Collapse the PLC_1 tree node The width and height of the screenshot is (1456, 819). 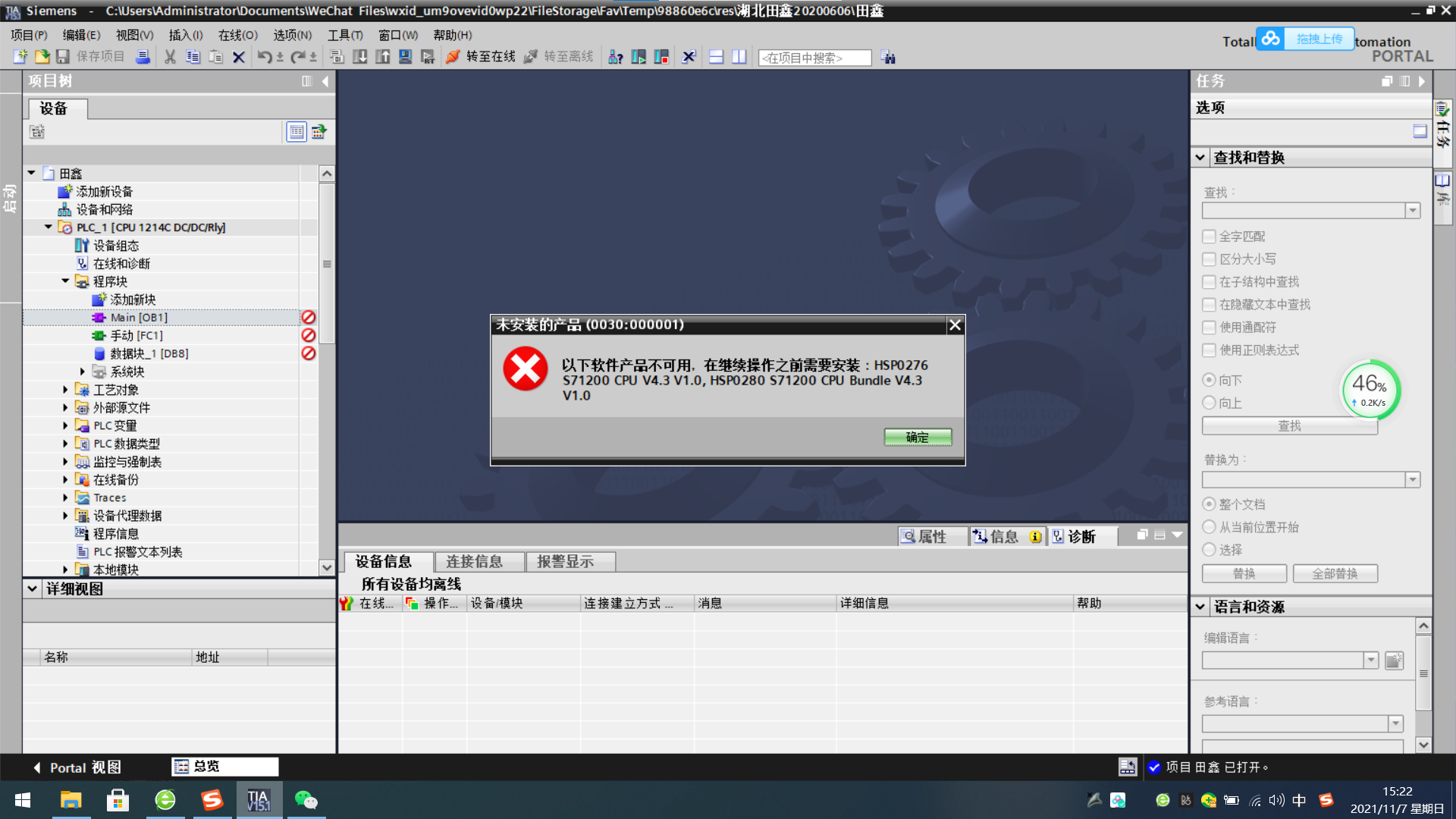[49, 227]
